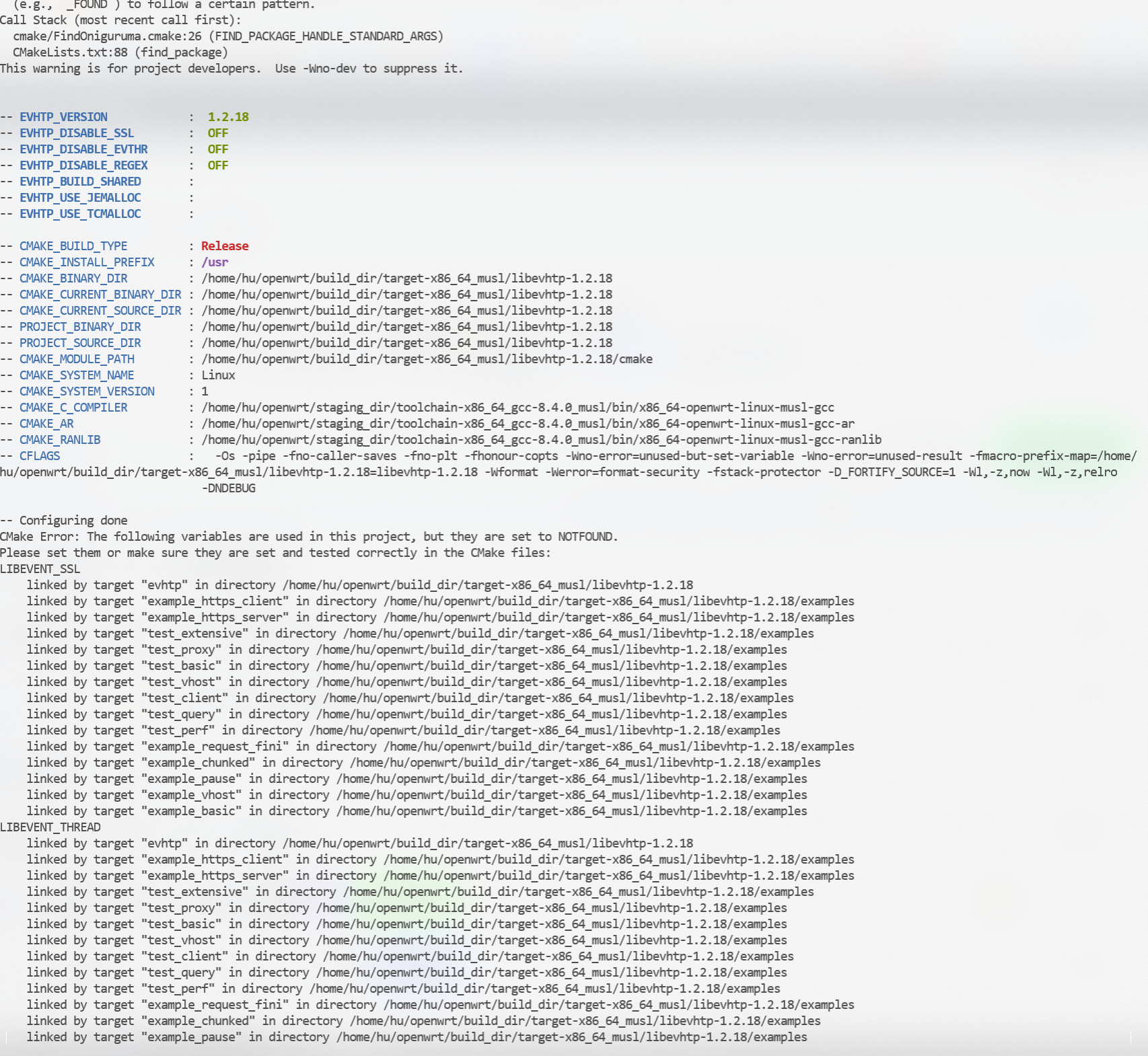This screenshot has width=1148, height=1056.
Task: Click the CMAKE_BINARY_DIR variable name
Action: click(73, 278)
